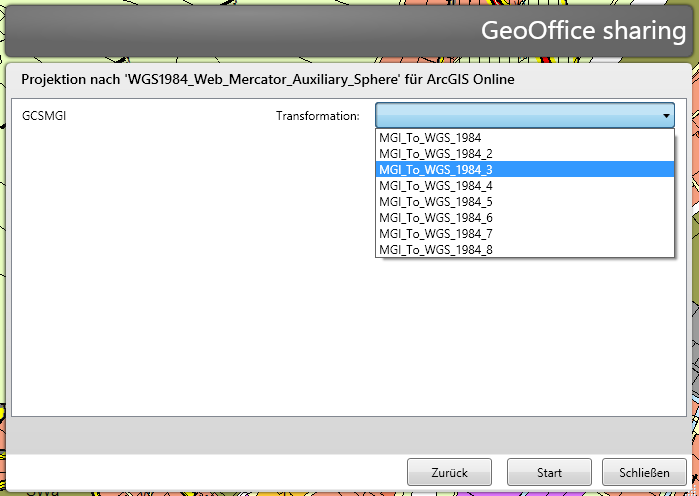Select MGI_To_WGS_1984 from the list
Screen dimensions: 699x496
tap(430, 138)
